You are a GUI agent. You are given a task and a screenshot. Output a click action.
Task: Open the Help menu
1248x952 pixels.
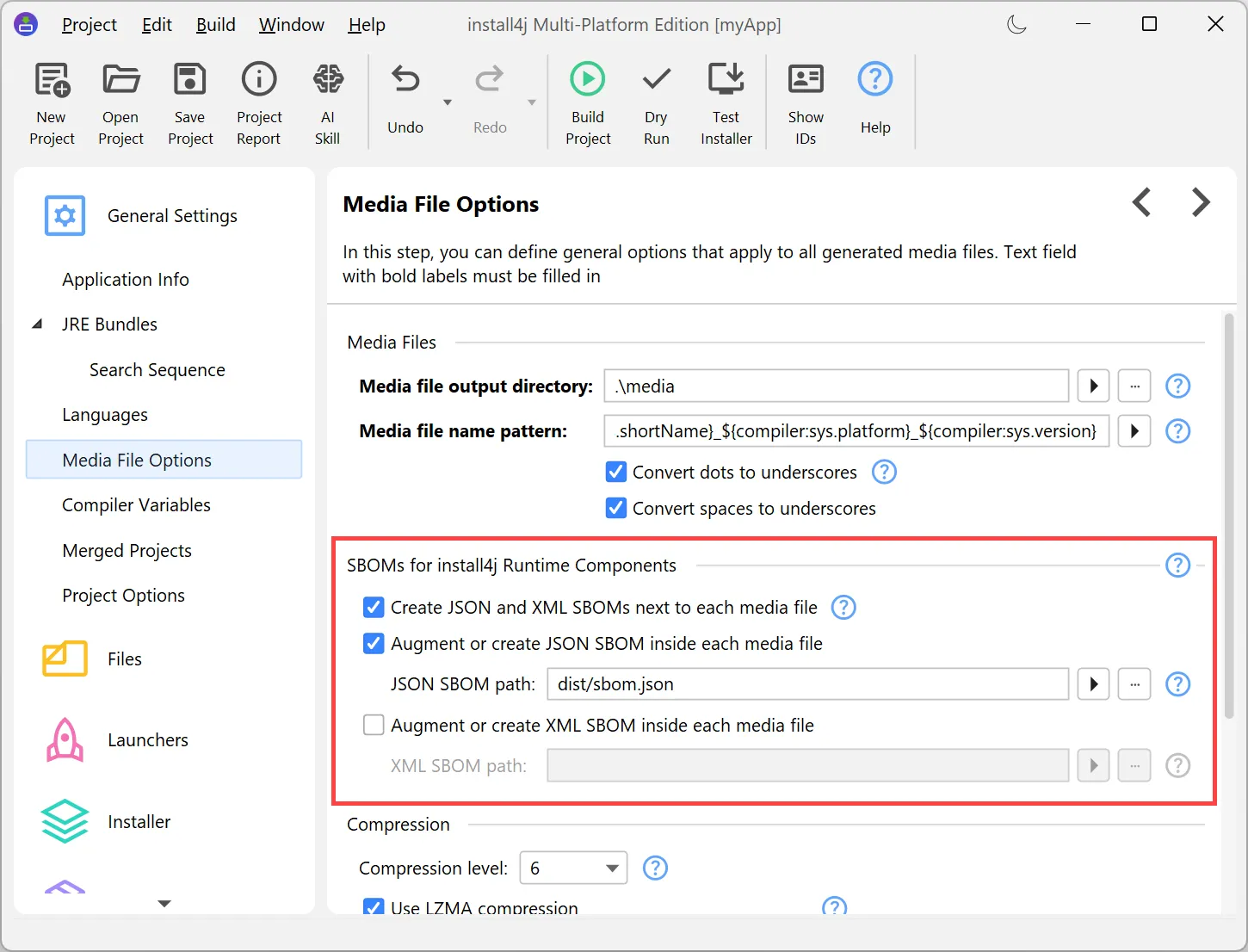click(x=367, y=25)
